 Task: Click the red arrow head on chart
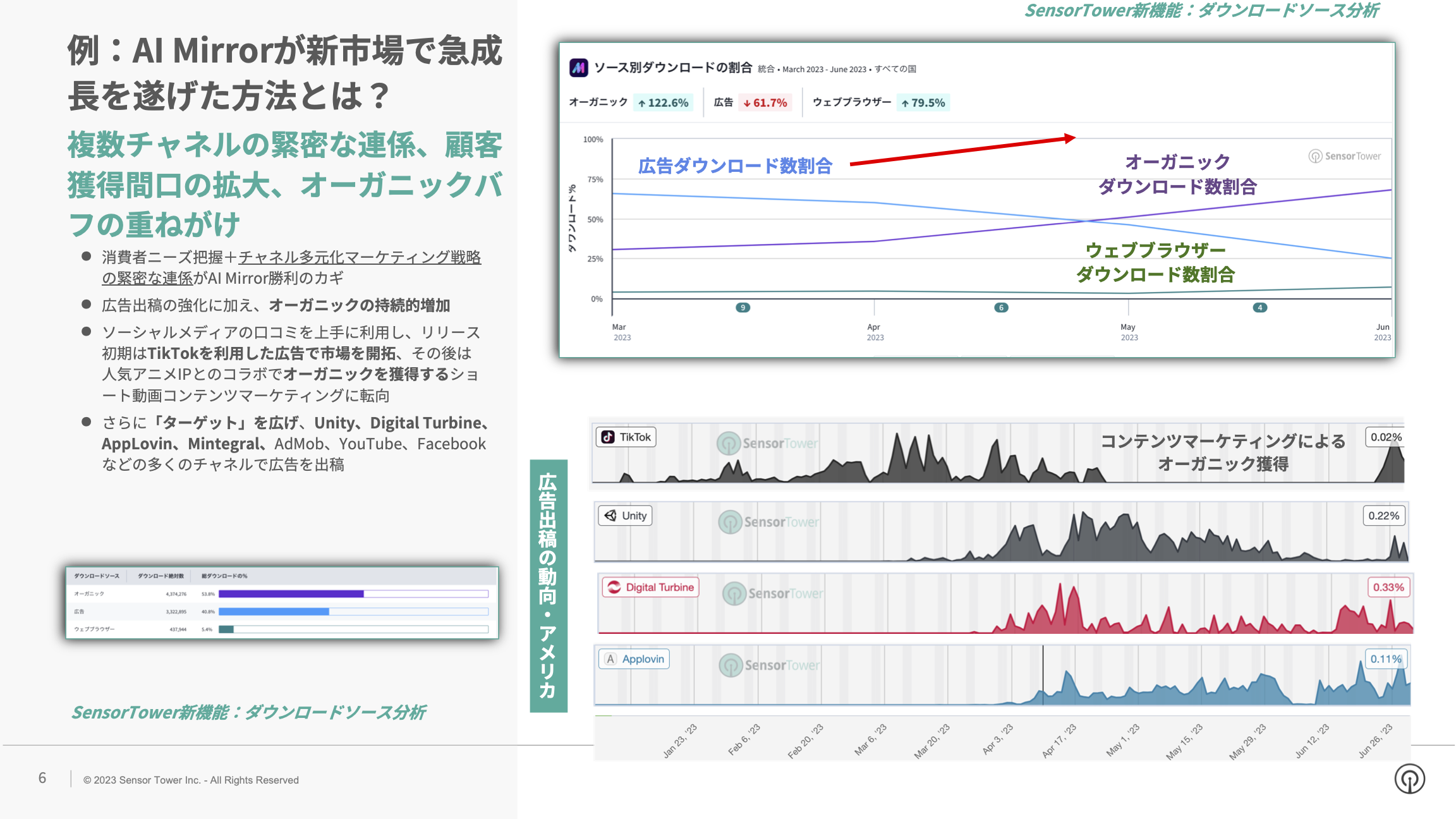pos(1069,138)
